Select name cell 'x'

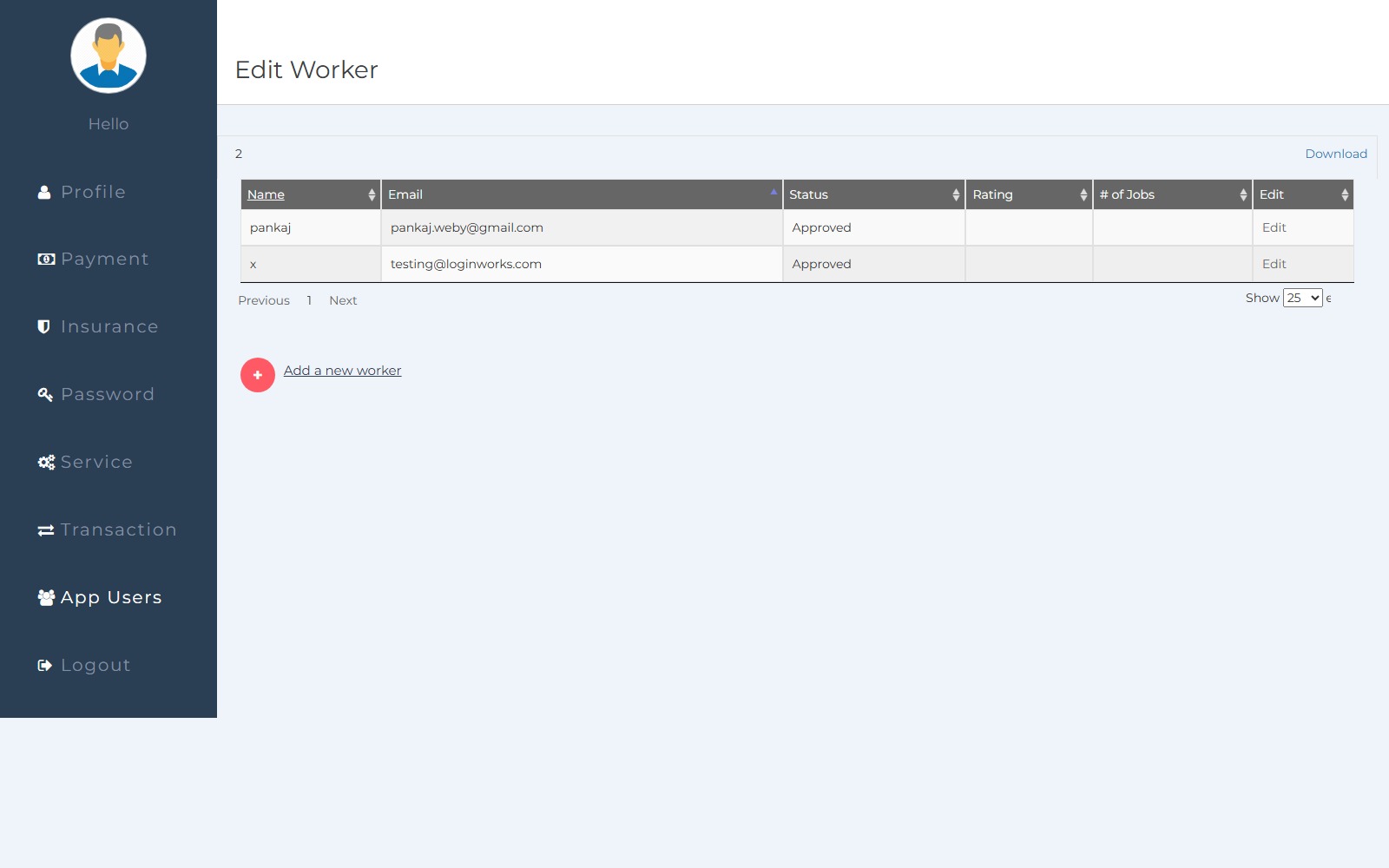click(311, 264)
